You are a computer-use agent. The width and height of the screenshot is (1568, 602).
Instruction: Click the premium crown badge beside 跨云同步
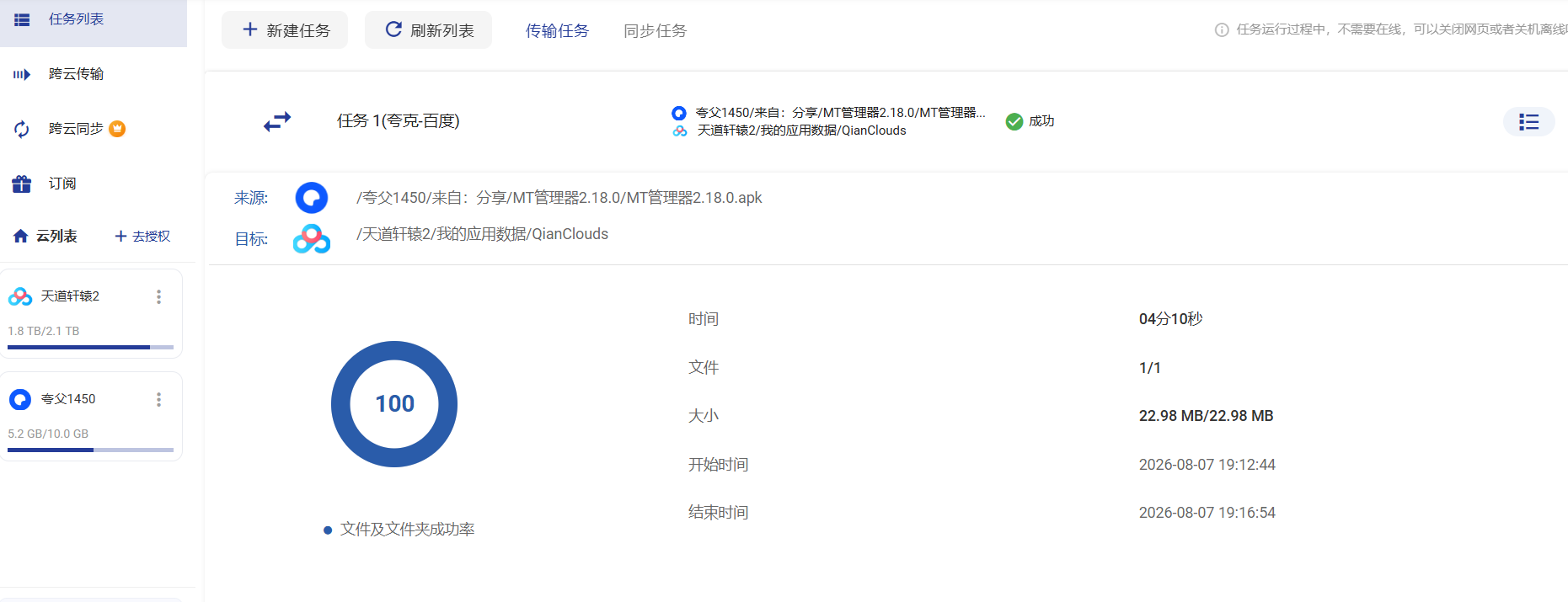(x=118, y=129)
